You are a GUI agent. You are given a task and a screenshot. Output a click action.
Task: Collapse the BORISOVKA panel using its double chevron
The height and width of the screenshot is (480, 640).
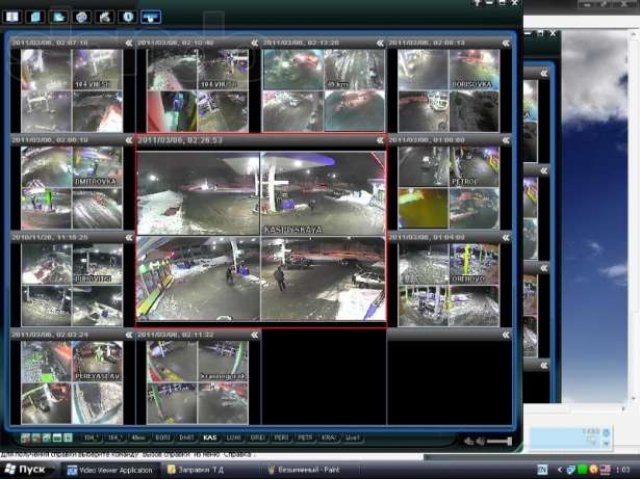508,43
